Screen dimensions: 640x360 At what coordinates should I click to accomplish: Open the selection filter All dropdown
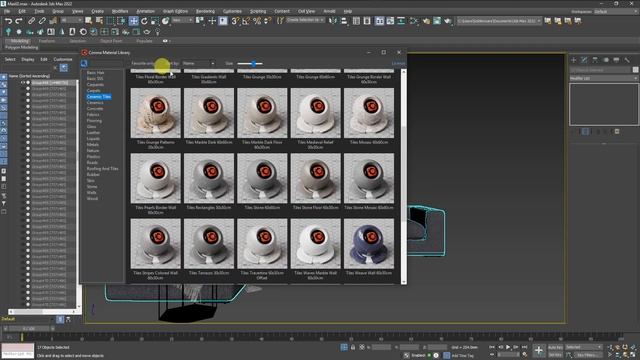click(71, 20)
